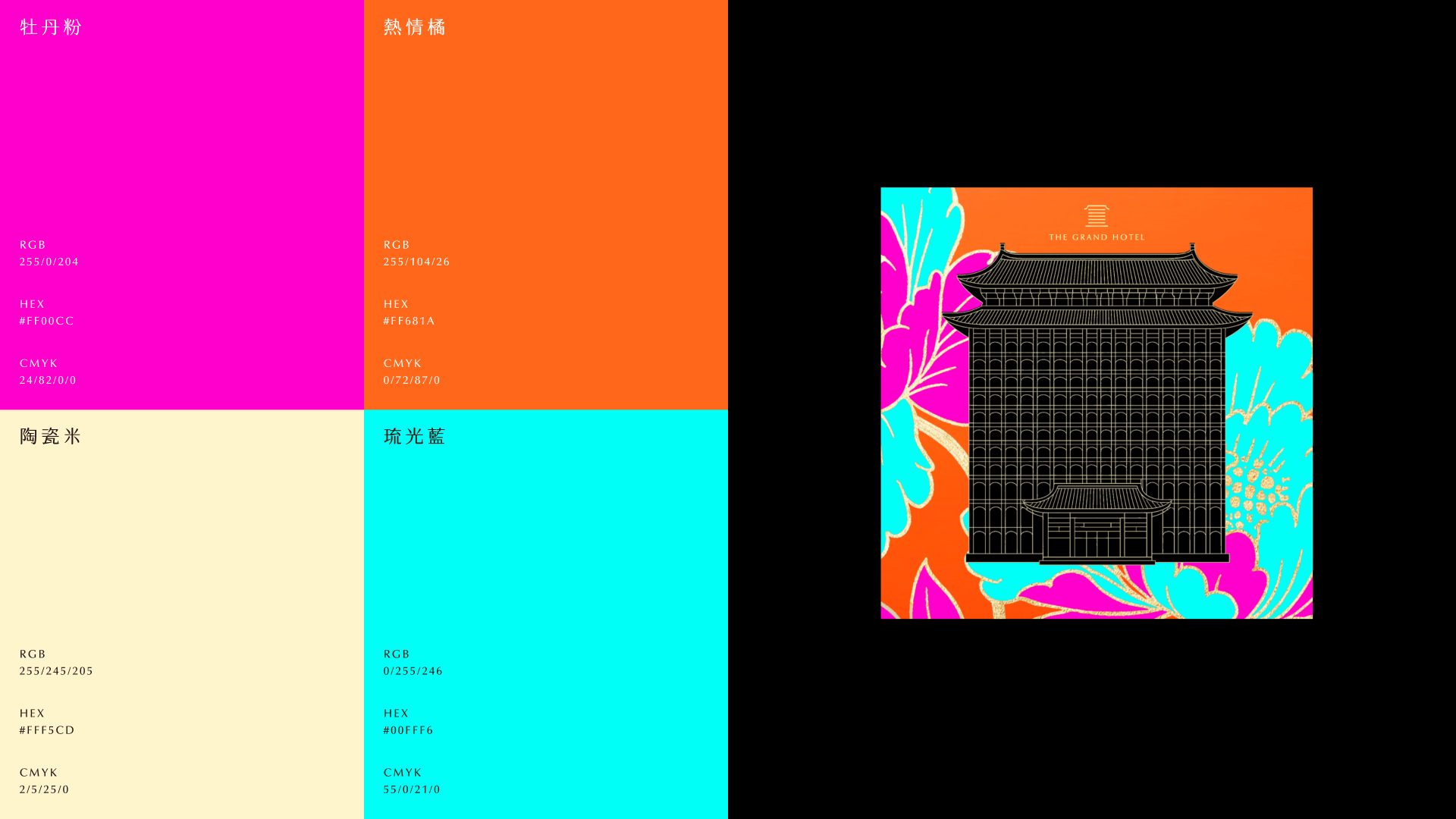Click THE GRAND HOTEL text
Image resolution: width=1456 pixels, height=819 pixels.
pyautogui.click(x=1097, y=237)
